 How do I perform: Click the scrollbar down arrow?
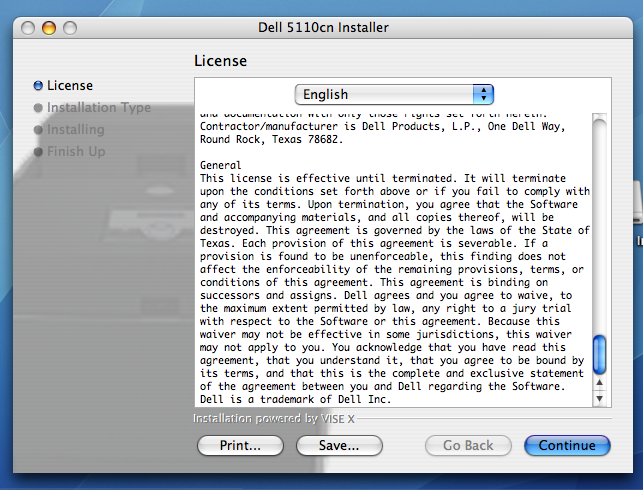point(600,398)
